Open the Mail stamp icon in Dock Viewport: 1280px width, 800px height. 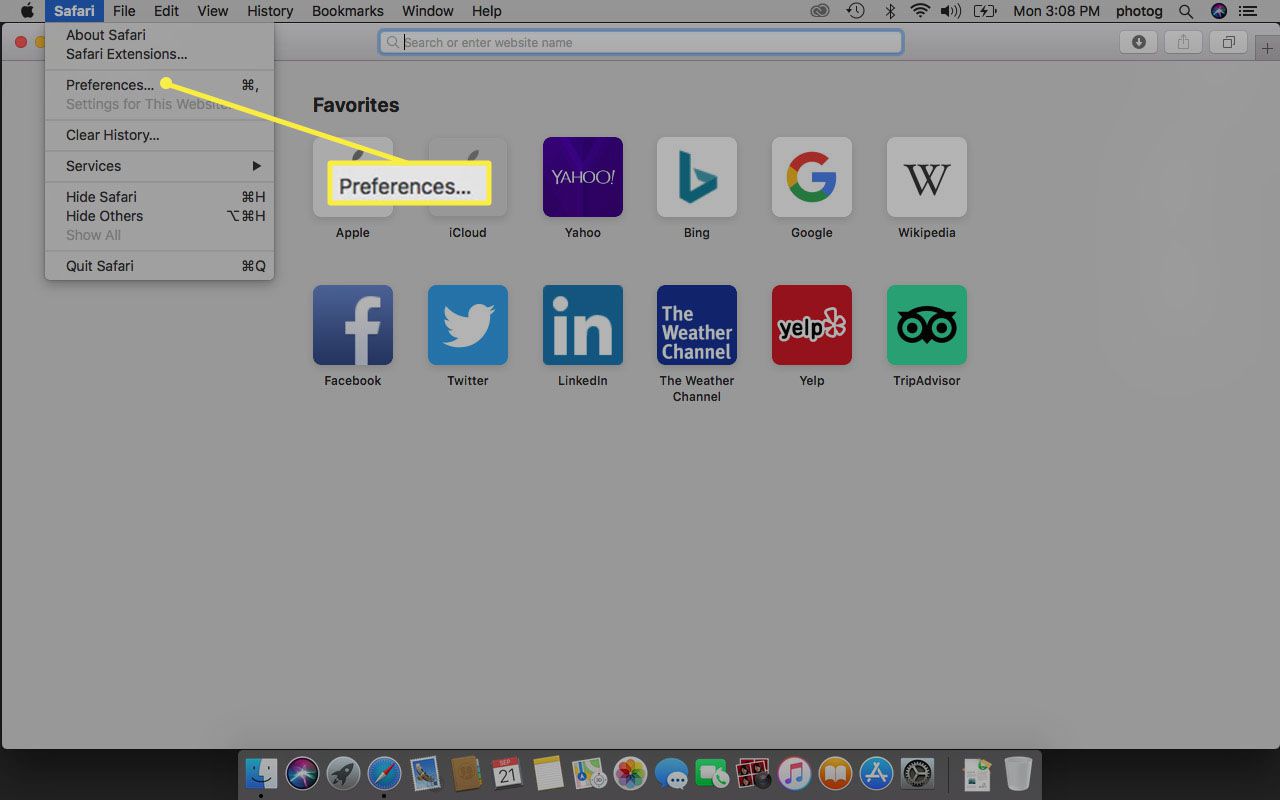pyautogui.click(x=425, y=773)
